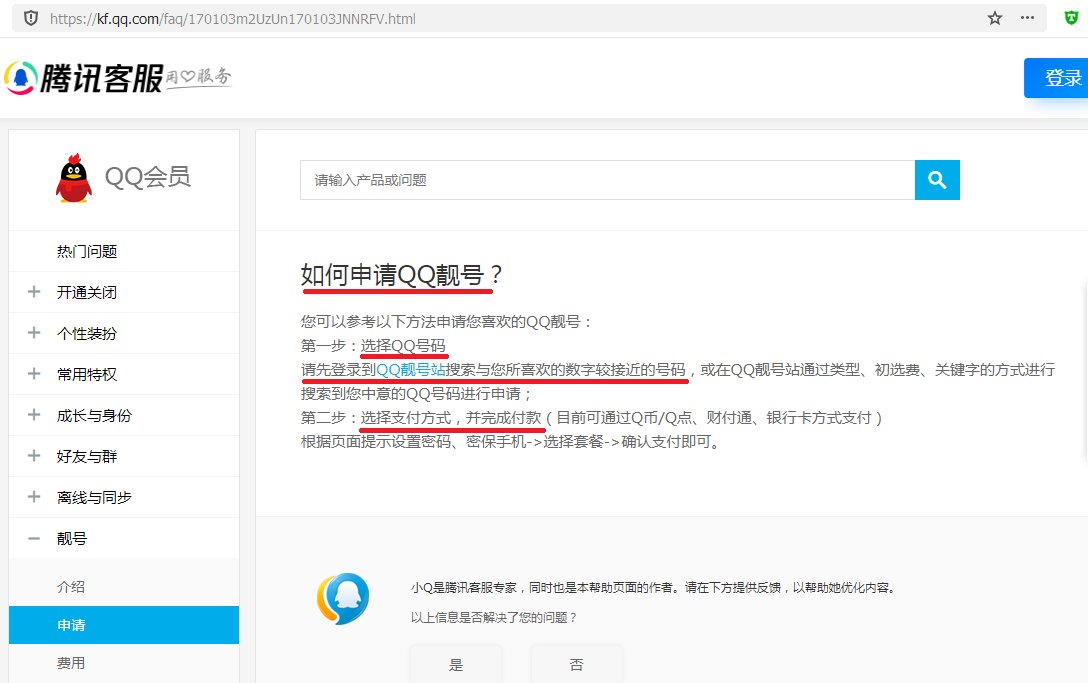1088x683 pixels.
Task: Click the small Q assistant avatar
Action: pyautogui.click(x=343, y=598)
